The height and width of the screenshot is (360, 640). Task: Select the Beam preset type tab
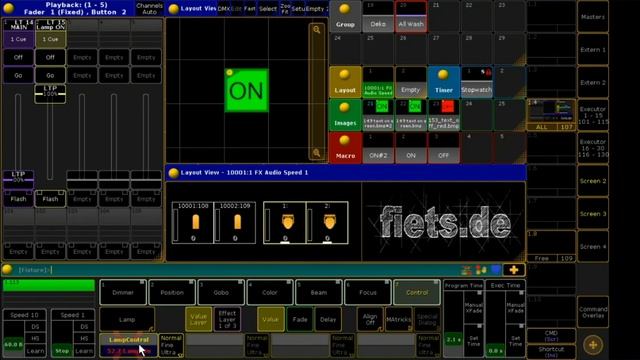(319, 292)
